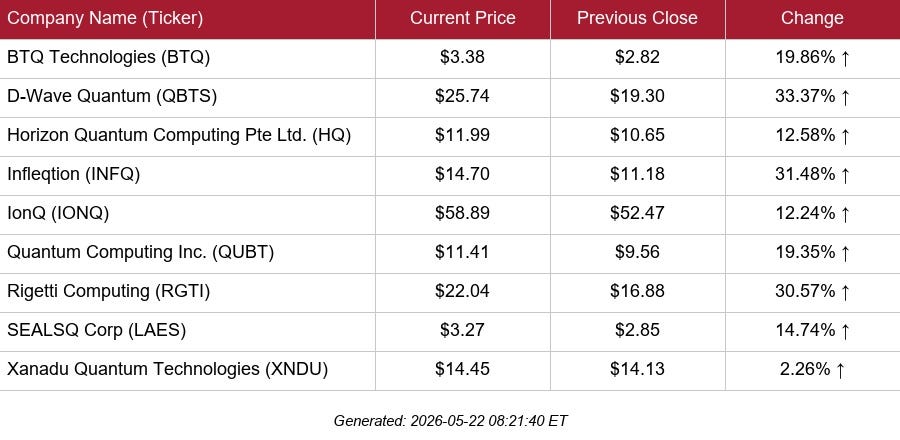
Task: Click the up arrow beside 19.86% change
Action: coord(844,58)
